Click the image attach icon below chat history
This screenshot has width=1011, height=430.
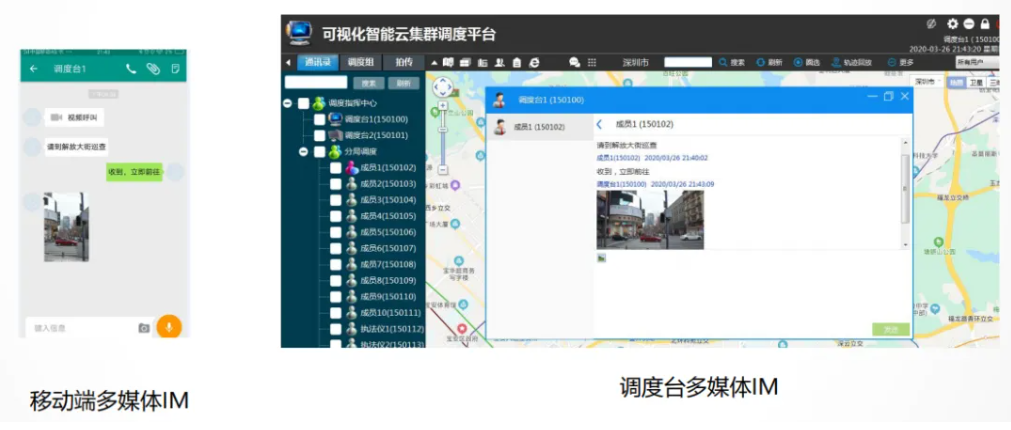click(x=602, y=258)
